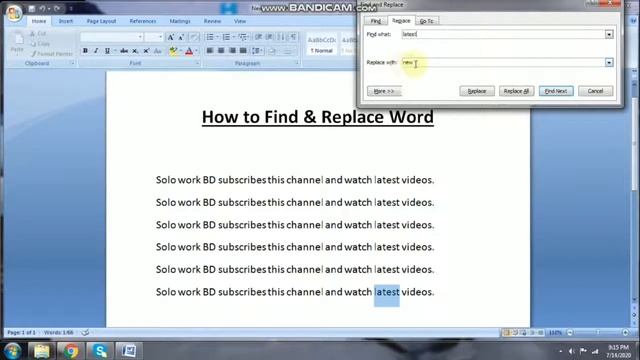Click the Find Next button
Screen dimensions: 640x360
(556, 91)
